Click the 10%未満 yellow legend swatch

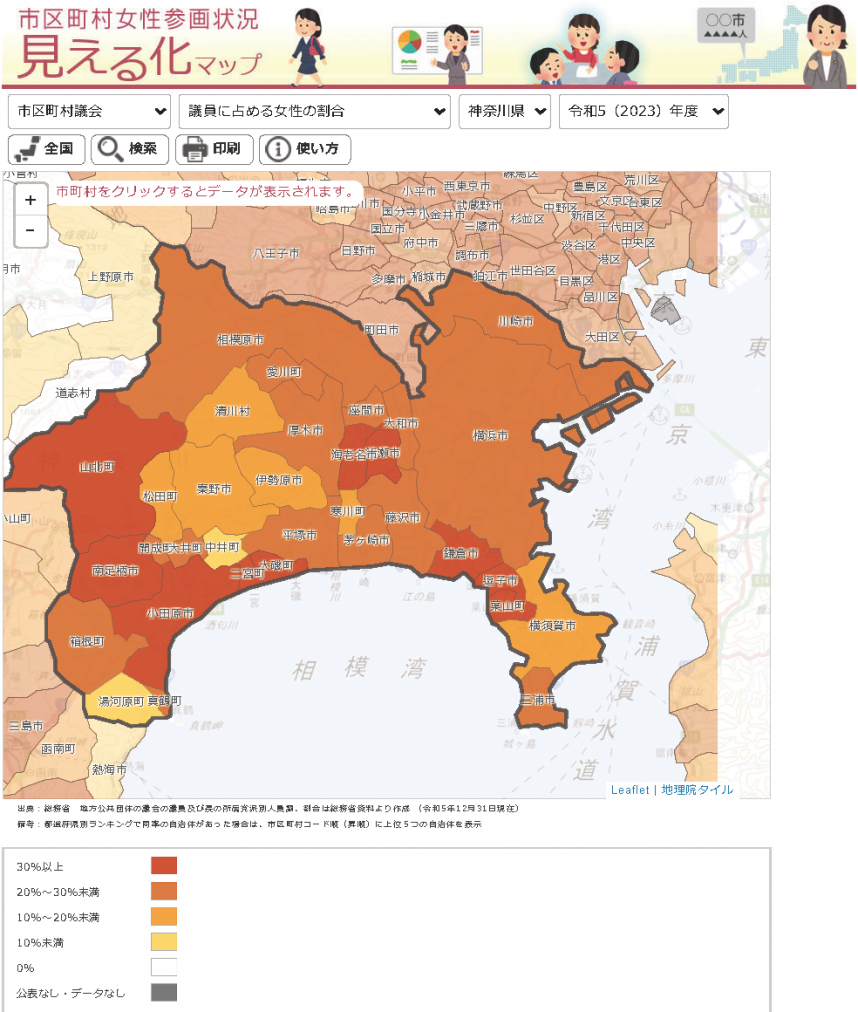coord(163,941)
